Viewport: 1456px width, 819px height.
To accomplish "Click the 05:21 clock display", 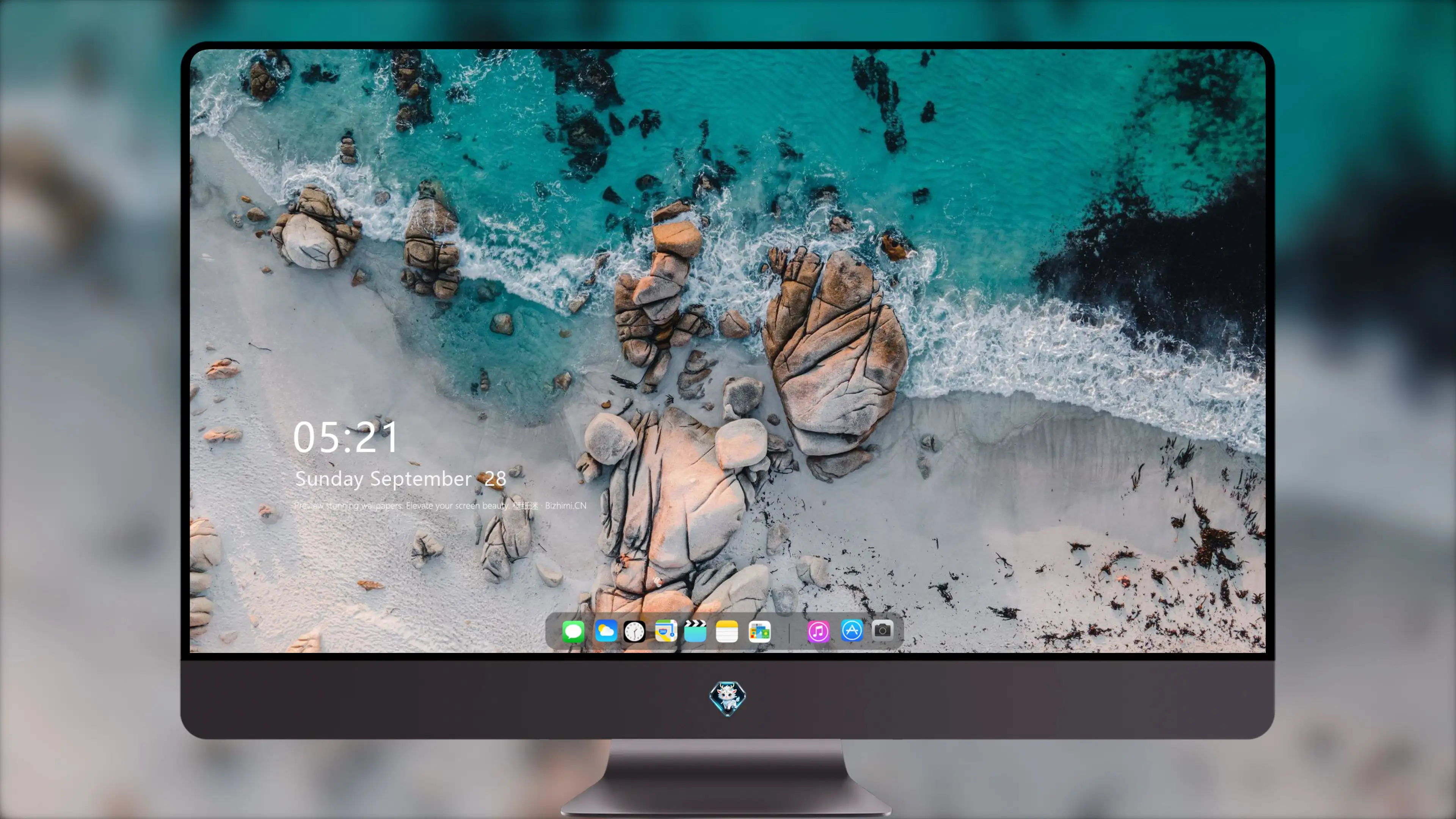I will coord(346,437).
